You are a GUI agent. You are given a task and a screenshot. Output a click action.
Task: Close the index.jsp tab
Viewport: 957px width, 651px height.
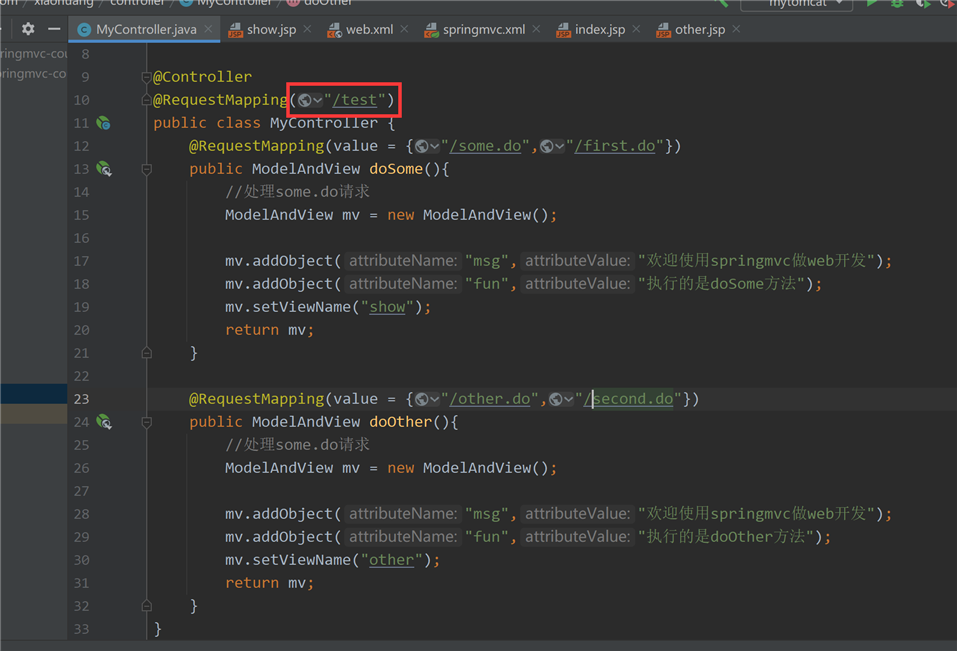pos(636,29)
